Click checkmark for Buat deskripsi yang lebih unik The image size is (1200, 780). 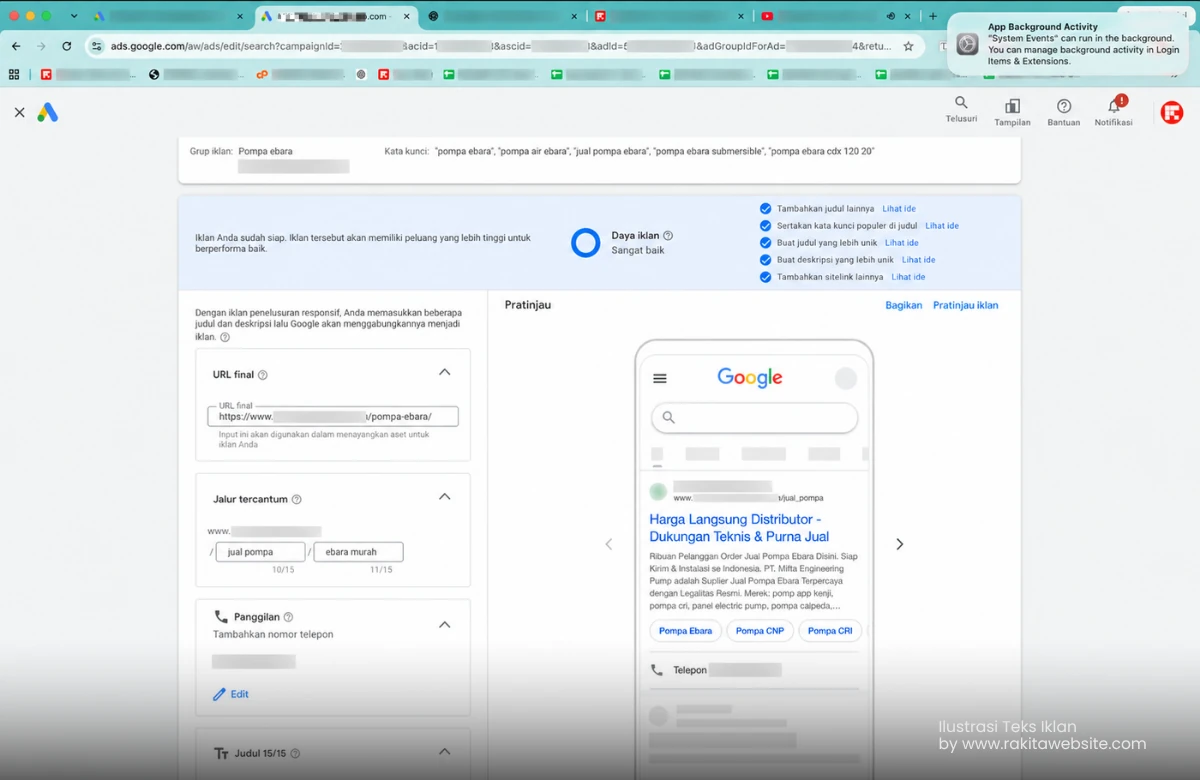click(x=765, y=260)
